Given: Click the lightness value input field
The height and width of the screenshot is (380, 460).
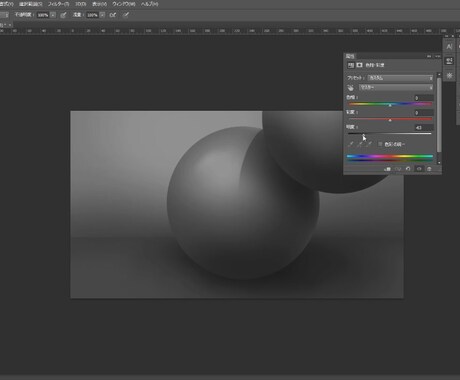Looking at the screenshot, I should coord(424,128).
